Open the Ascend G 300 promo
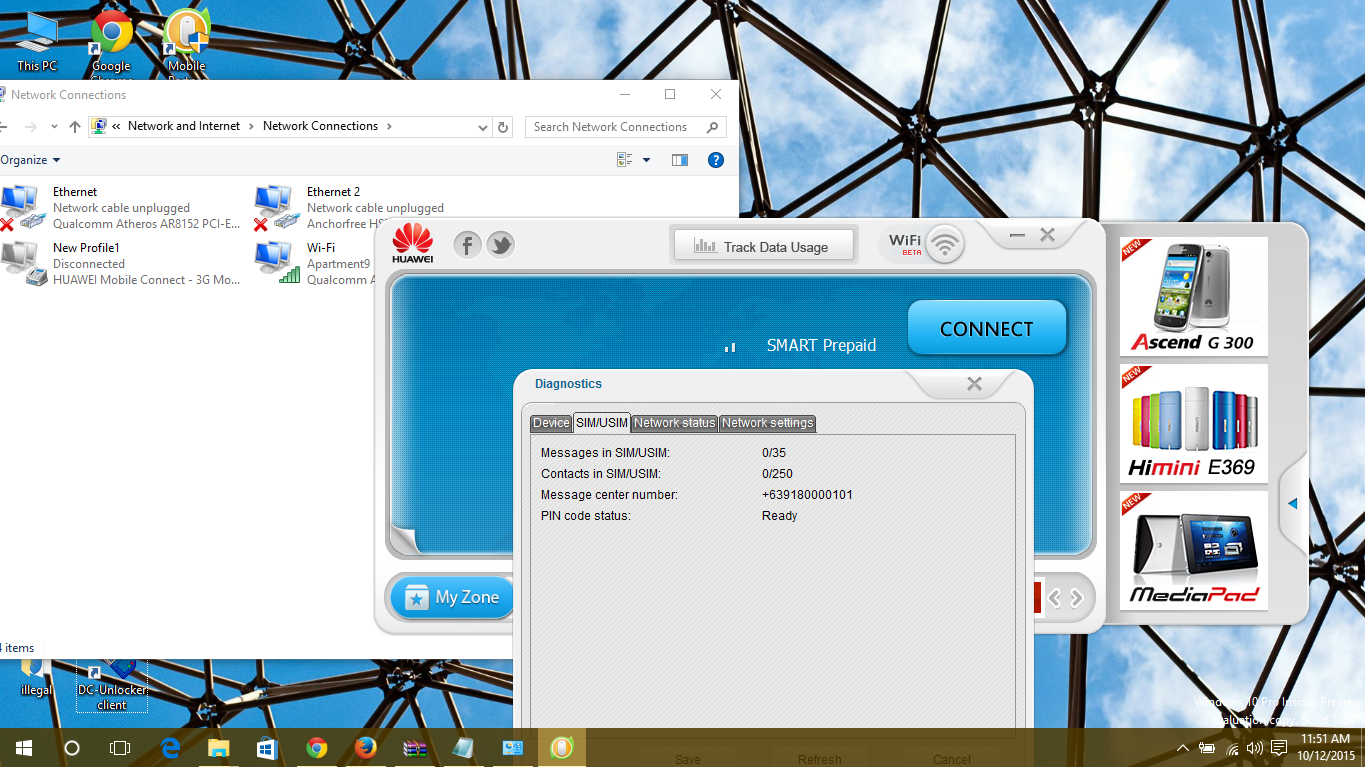 [x=1194, y=297]
